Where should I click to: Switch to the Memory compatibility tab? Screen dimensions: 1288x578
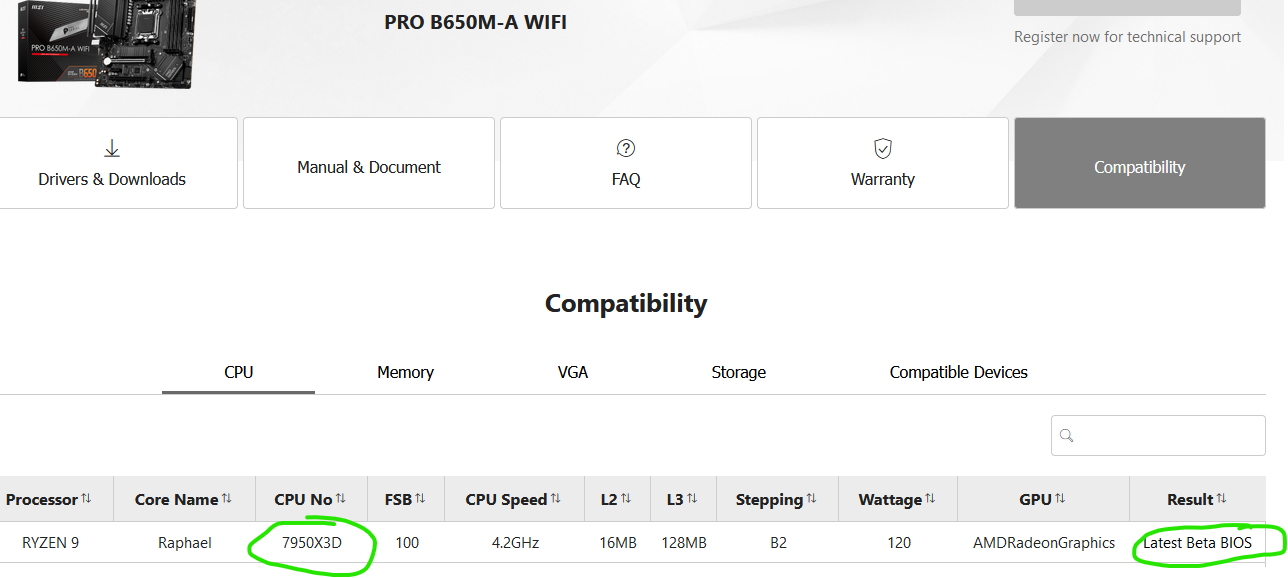405,372
